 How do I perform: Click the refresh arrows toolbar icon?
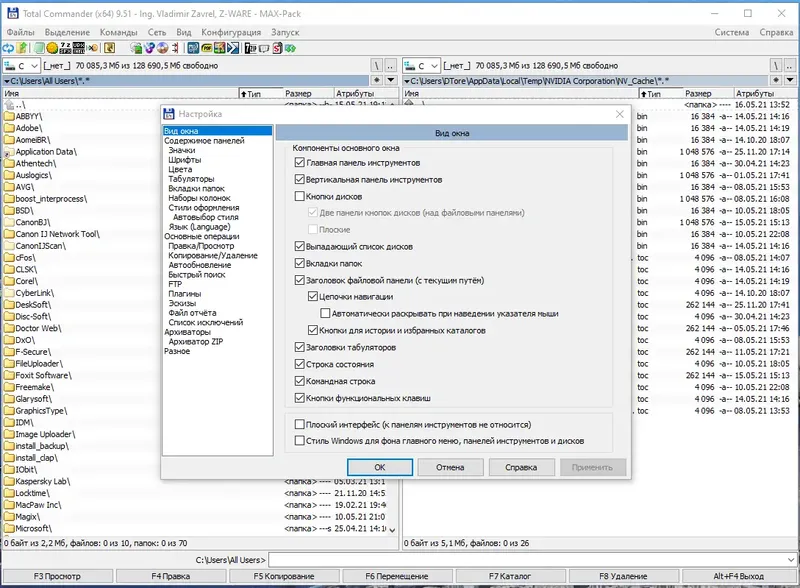pyautogui.click(x=8, y=48)
